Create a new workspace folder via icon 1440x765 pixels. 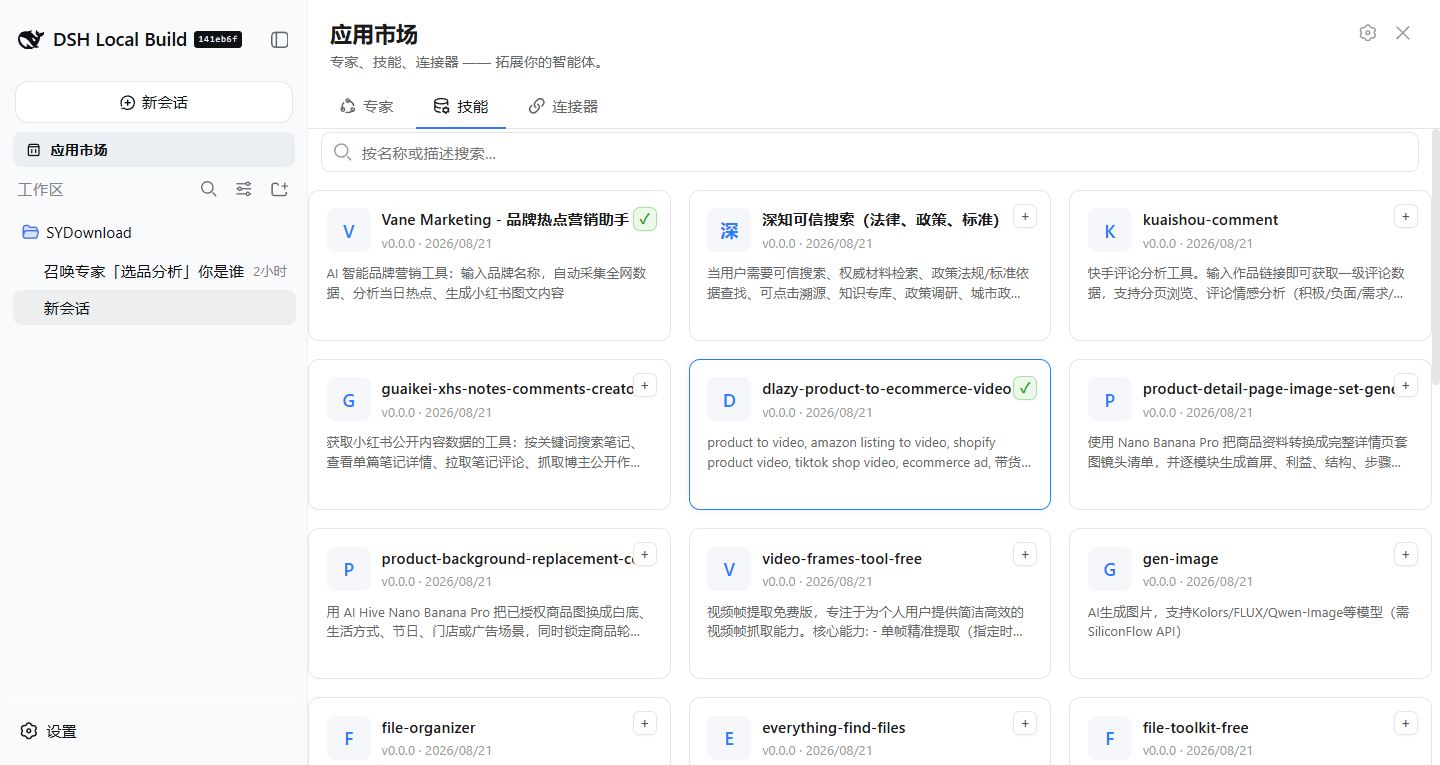click(x=280, y=189)
